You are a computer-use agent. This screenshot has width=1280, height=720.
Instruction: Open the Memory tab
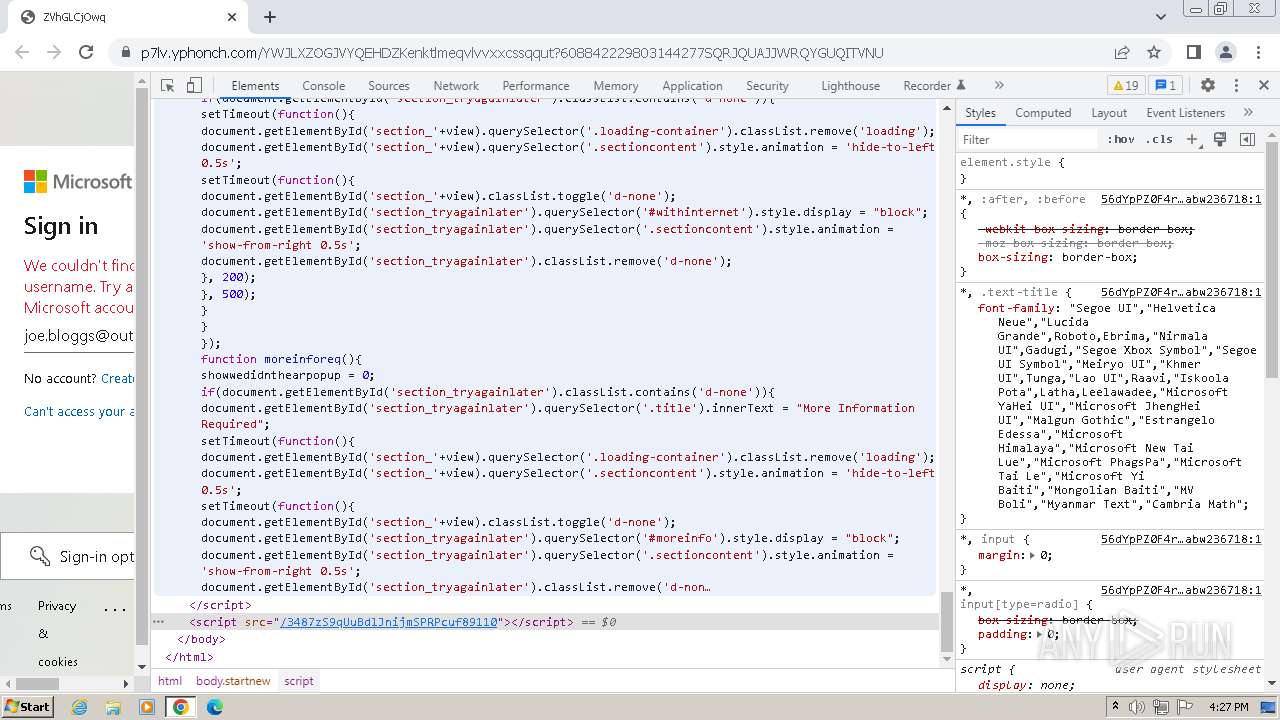pyautogui.click(x=616, y=86)
